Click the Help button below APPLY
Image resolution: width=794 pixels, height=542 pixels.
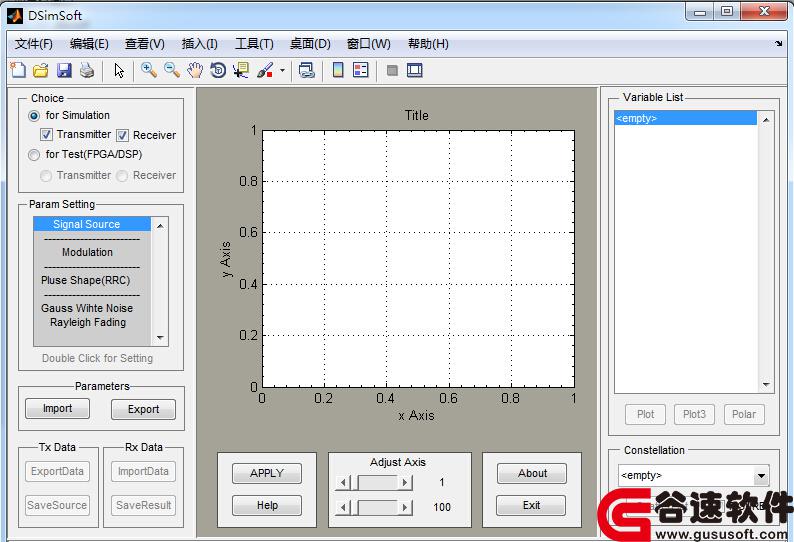pos(267,505)
